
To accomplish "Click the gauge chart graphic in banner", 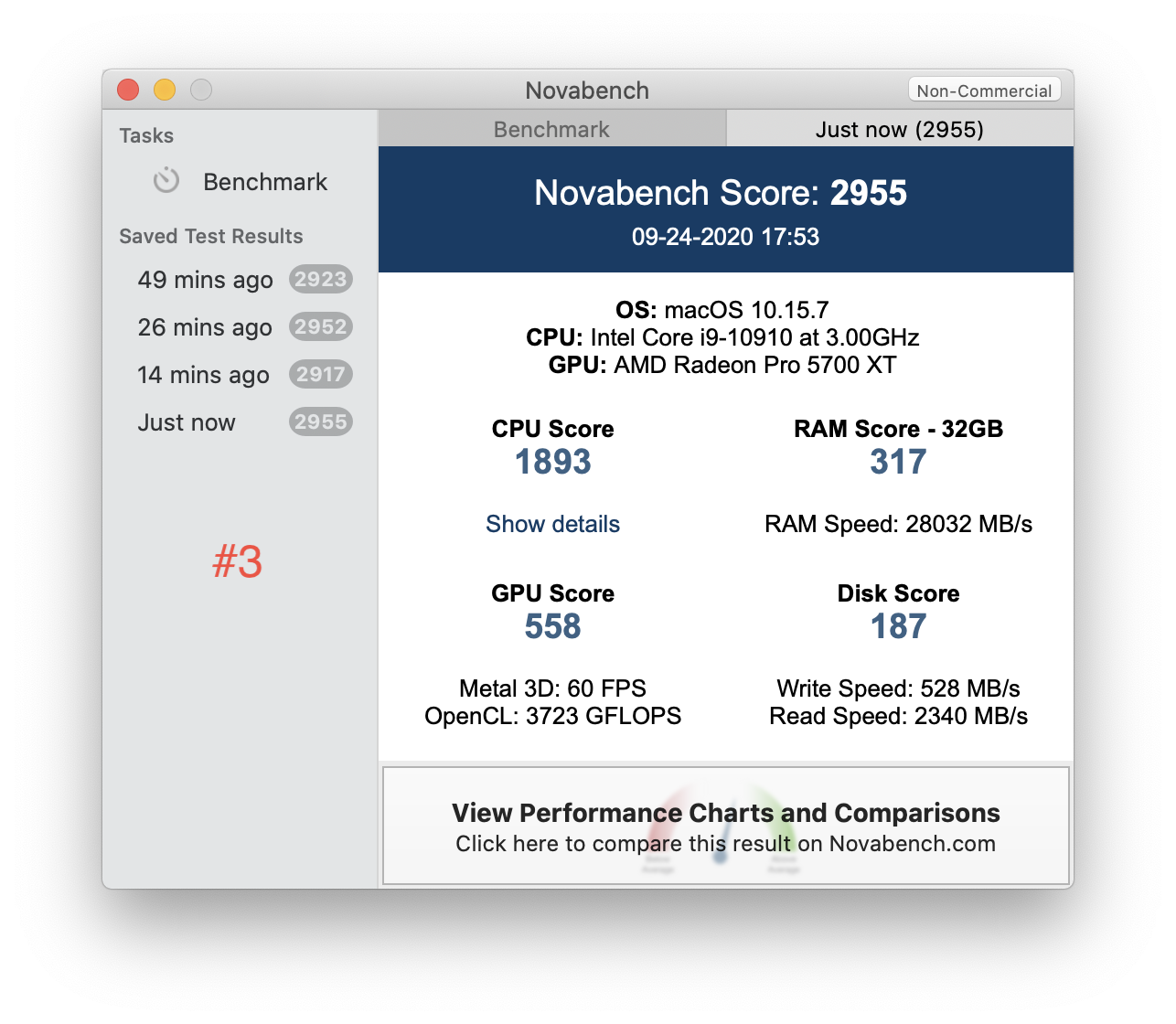I will (721, 829).
